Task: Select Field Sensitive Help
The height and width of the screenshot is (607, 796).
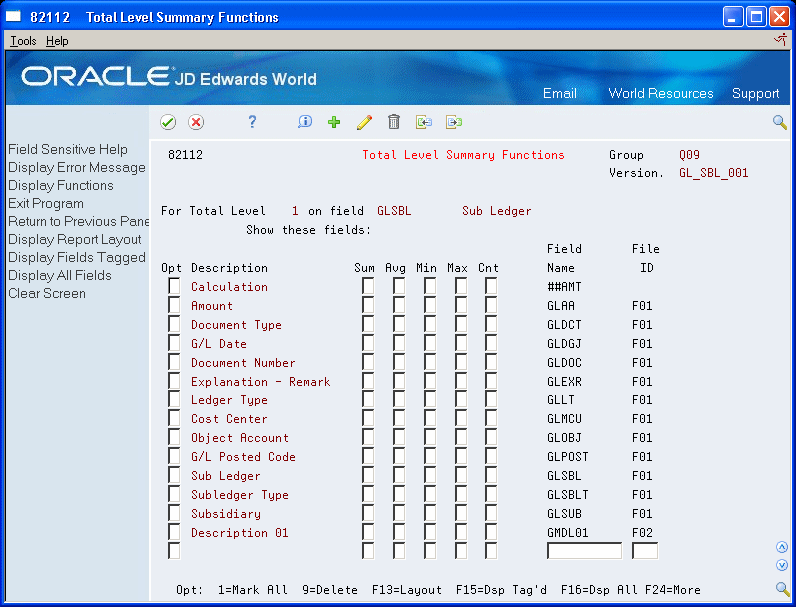Action: click(x=68, y=149)
